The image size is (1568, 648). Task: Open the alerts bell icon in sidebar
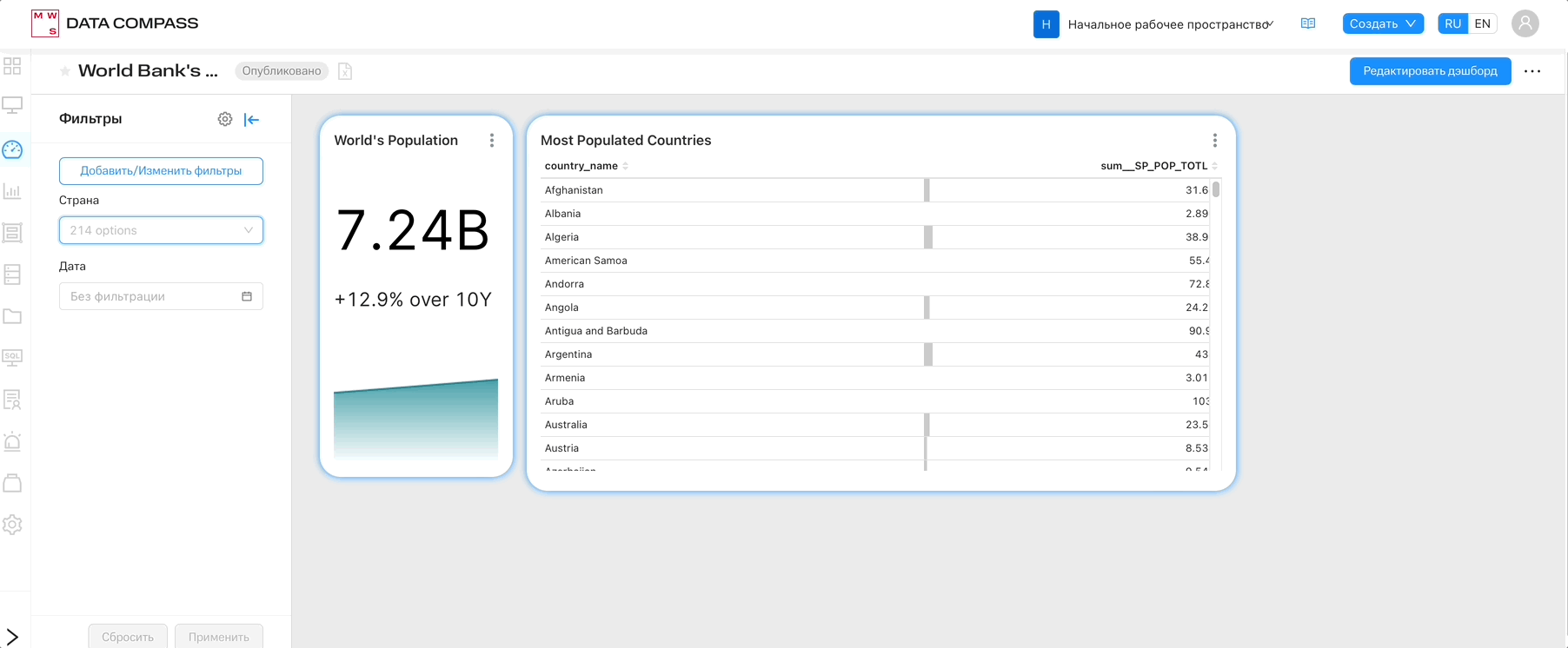pos(12,441)
